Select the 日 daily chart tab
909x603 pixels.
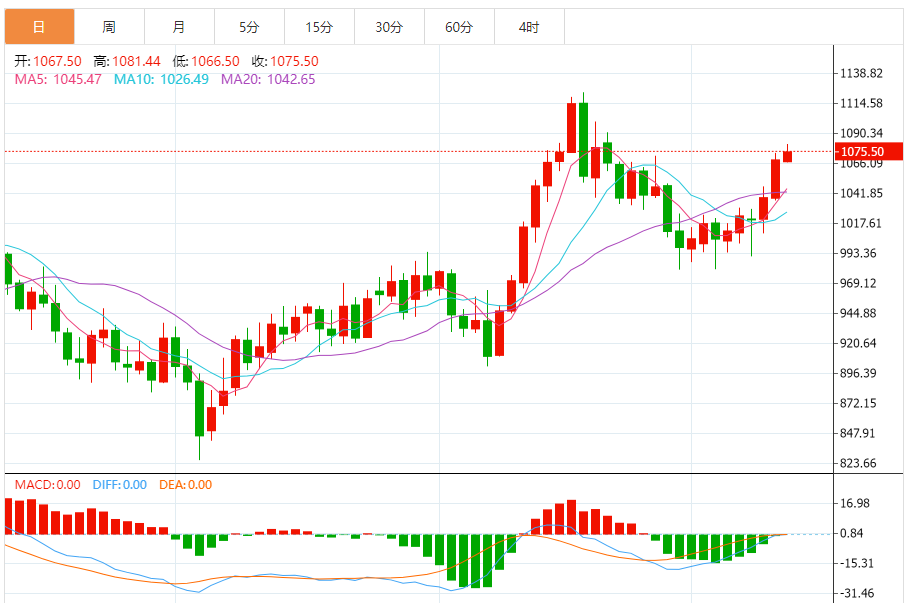pos(39,27)
